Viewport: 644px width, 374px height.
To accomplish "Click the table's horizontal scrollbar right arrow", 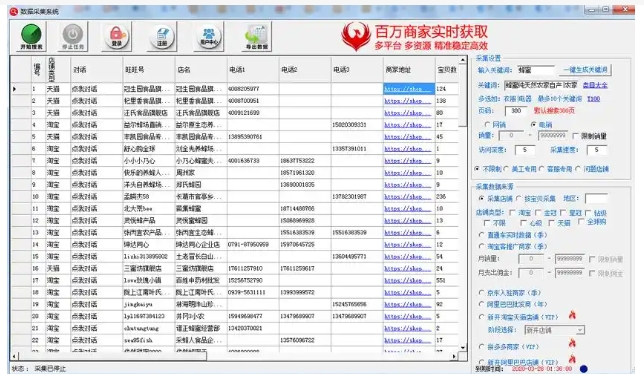I will [454, 356].
